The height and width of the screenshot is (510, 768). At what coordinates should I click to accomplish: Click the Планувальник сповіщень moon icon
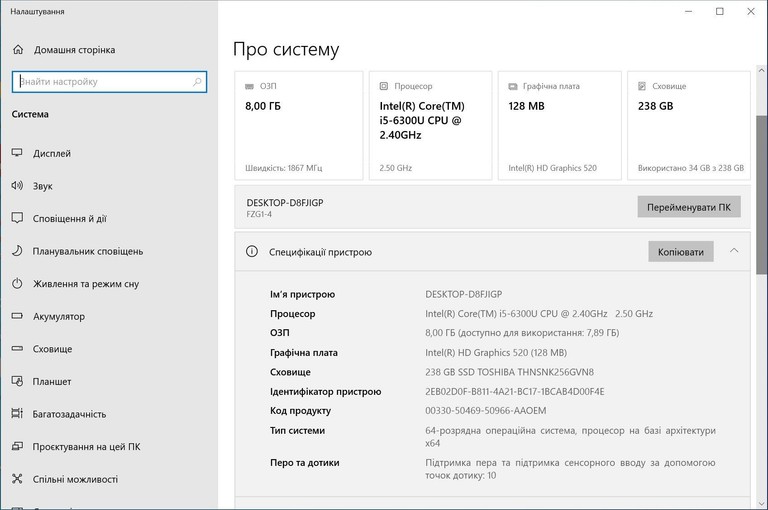click(17, 251)
